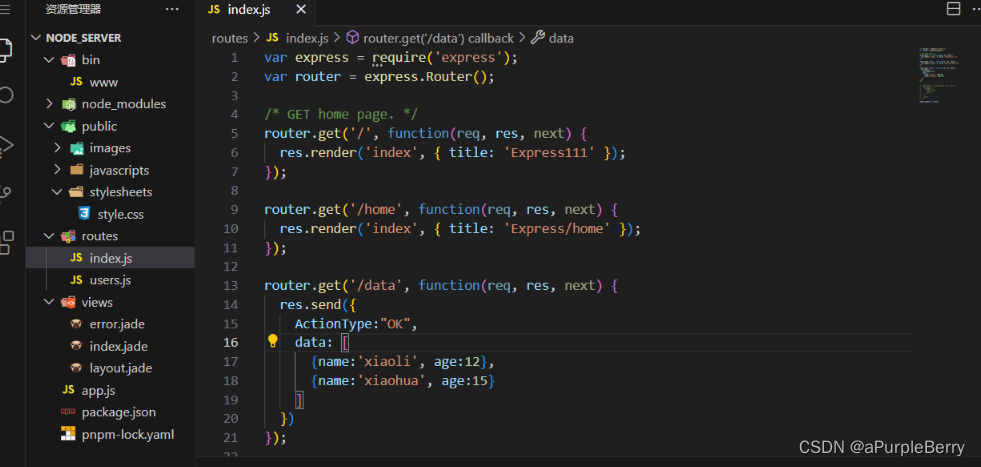981x467 pixels.
Task: Click the pug icon beside layout.jade
Action: tap(76, 368)
